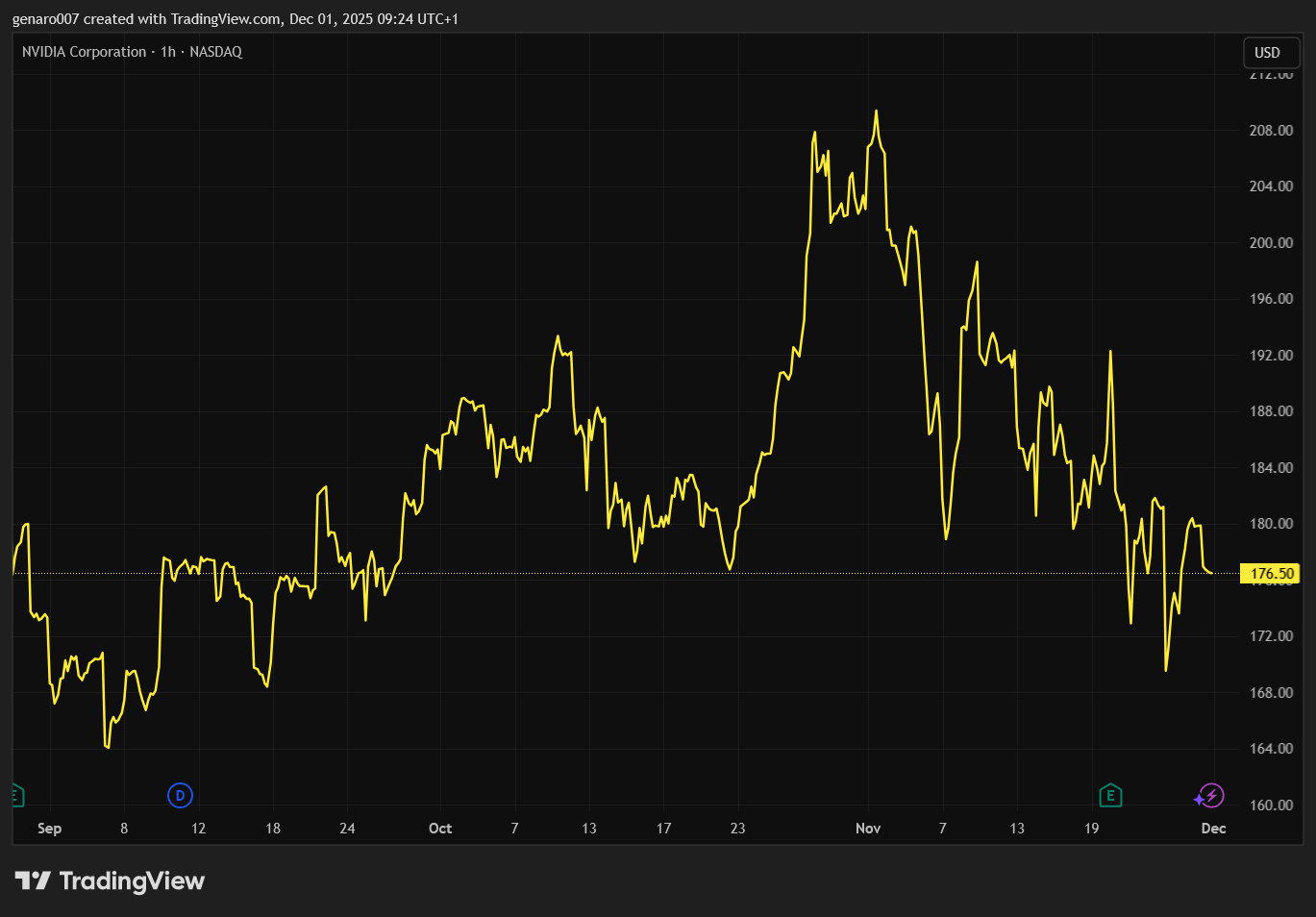Click the Sep label on the time axis

pos(49,829)
